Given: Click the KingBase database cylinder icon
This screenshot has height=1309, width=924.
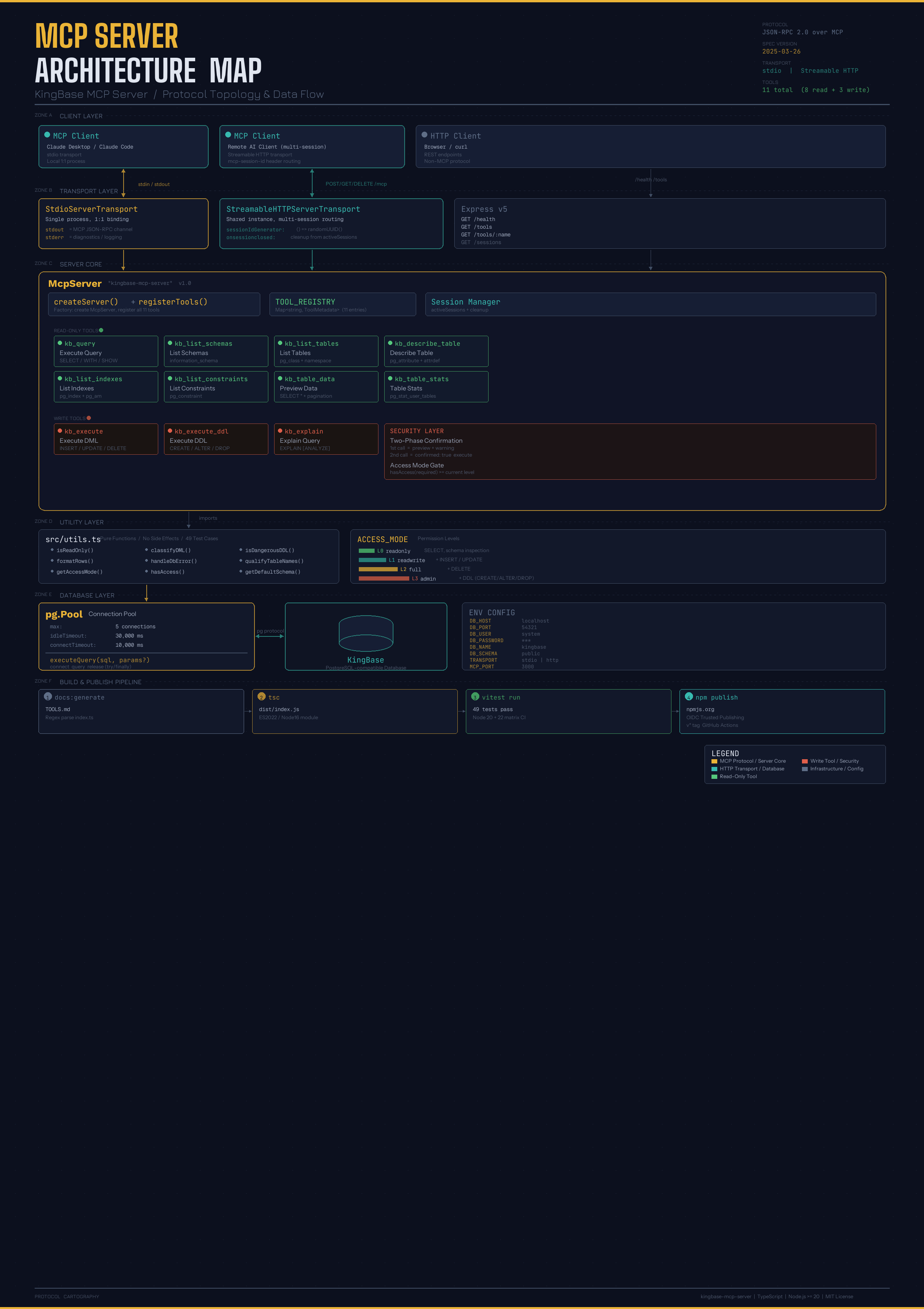Looking at the screenshot, I should tap(366, 633).
